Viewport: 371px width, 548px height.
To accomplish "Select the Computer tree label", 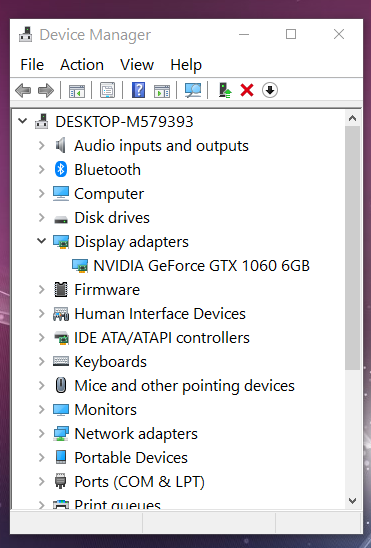I will point(109,194).
